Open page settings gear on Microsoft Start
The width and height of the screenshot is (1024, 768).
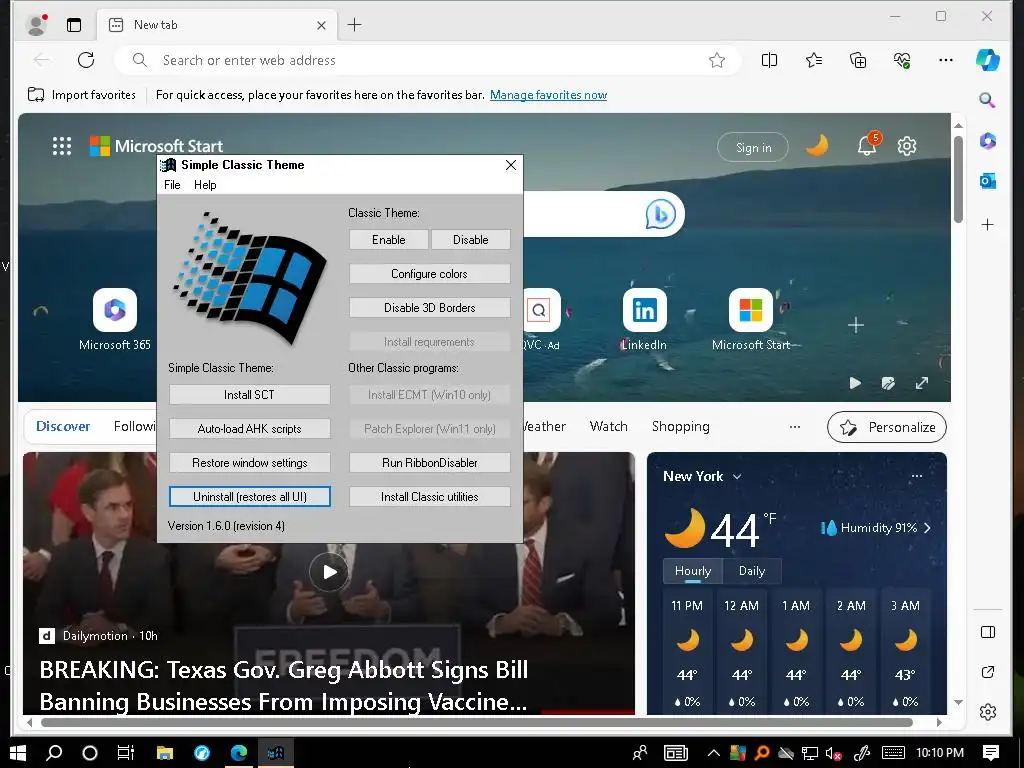[x=907, y=146]
